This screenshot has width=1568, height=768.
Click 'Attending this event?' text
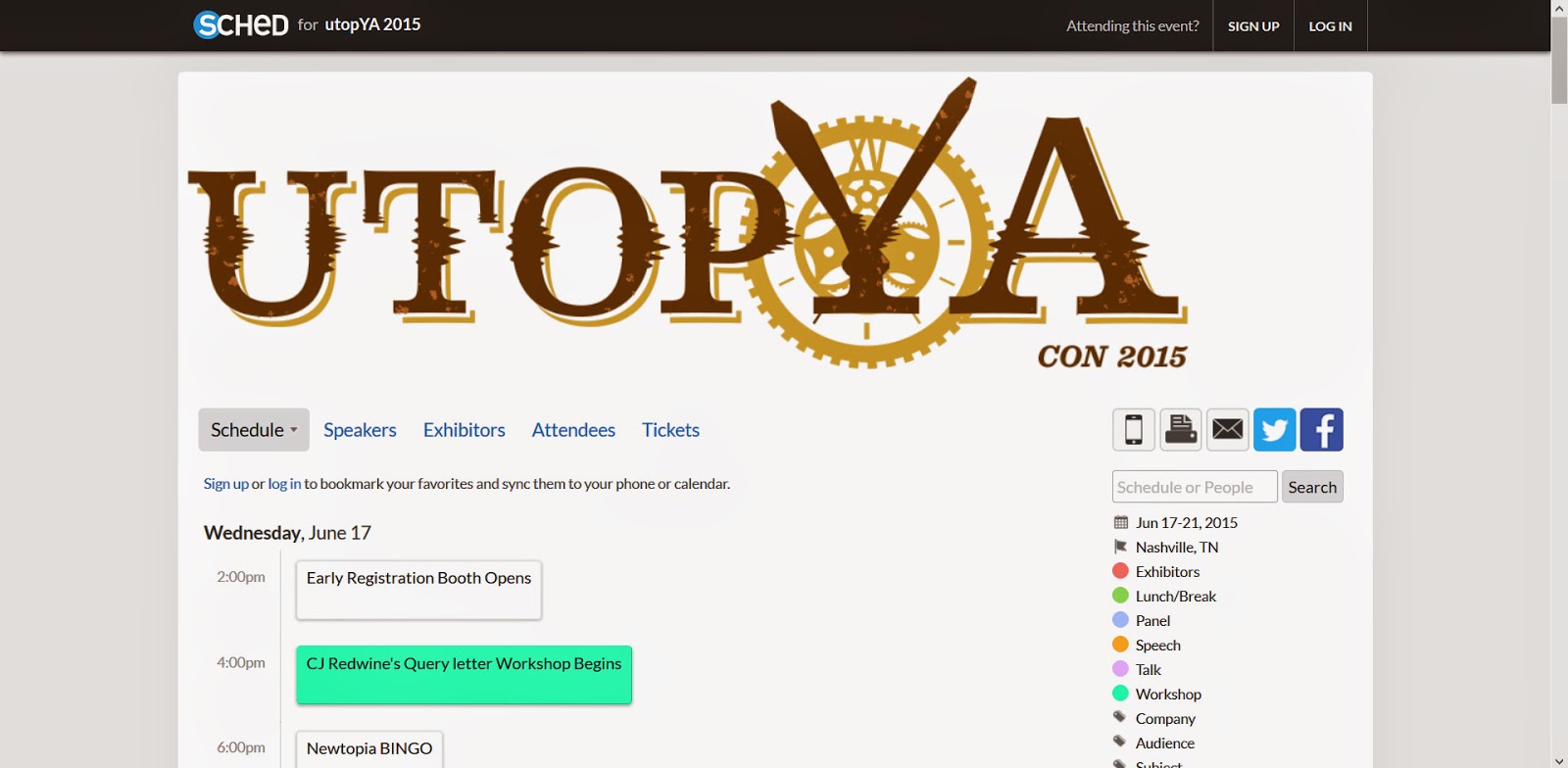click(x=1133, y=25)
